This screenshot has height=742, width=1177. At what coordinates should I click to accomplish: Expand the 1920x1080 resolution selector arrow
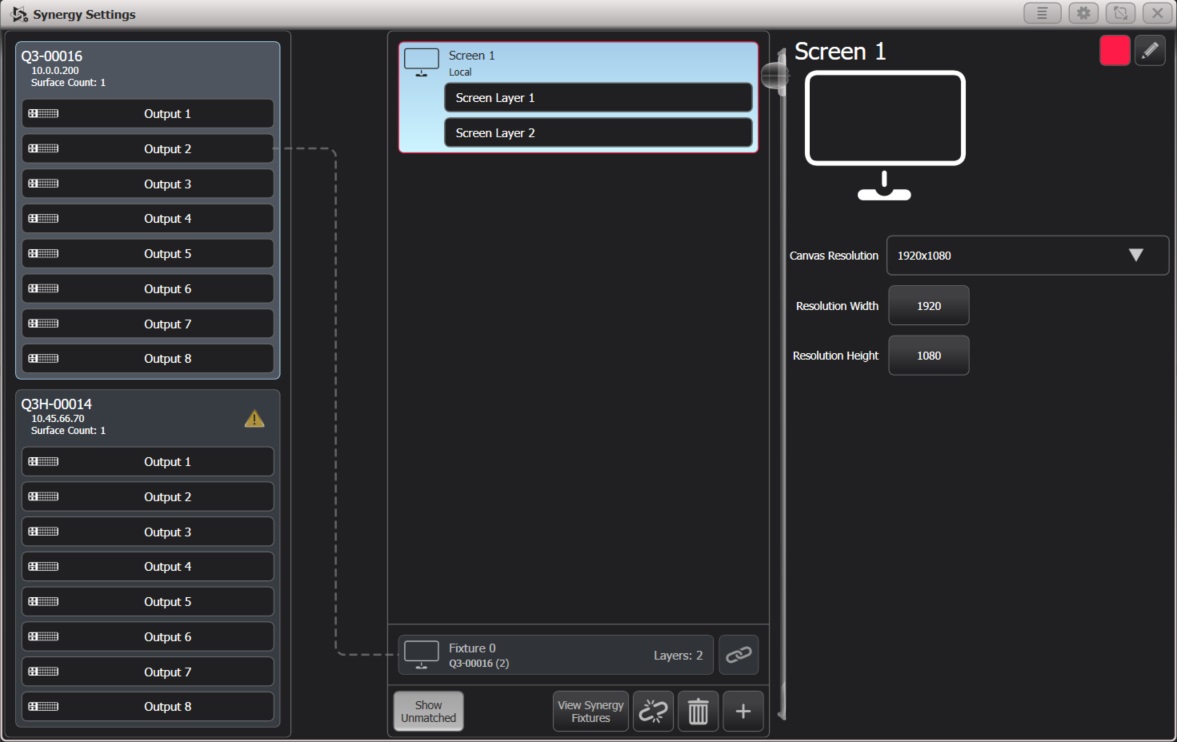[1136, 255]
